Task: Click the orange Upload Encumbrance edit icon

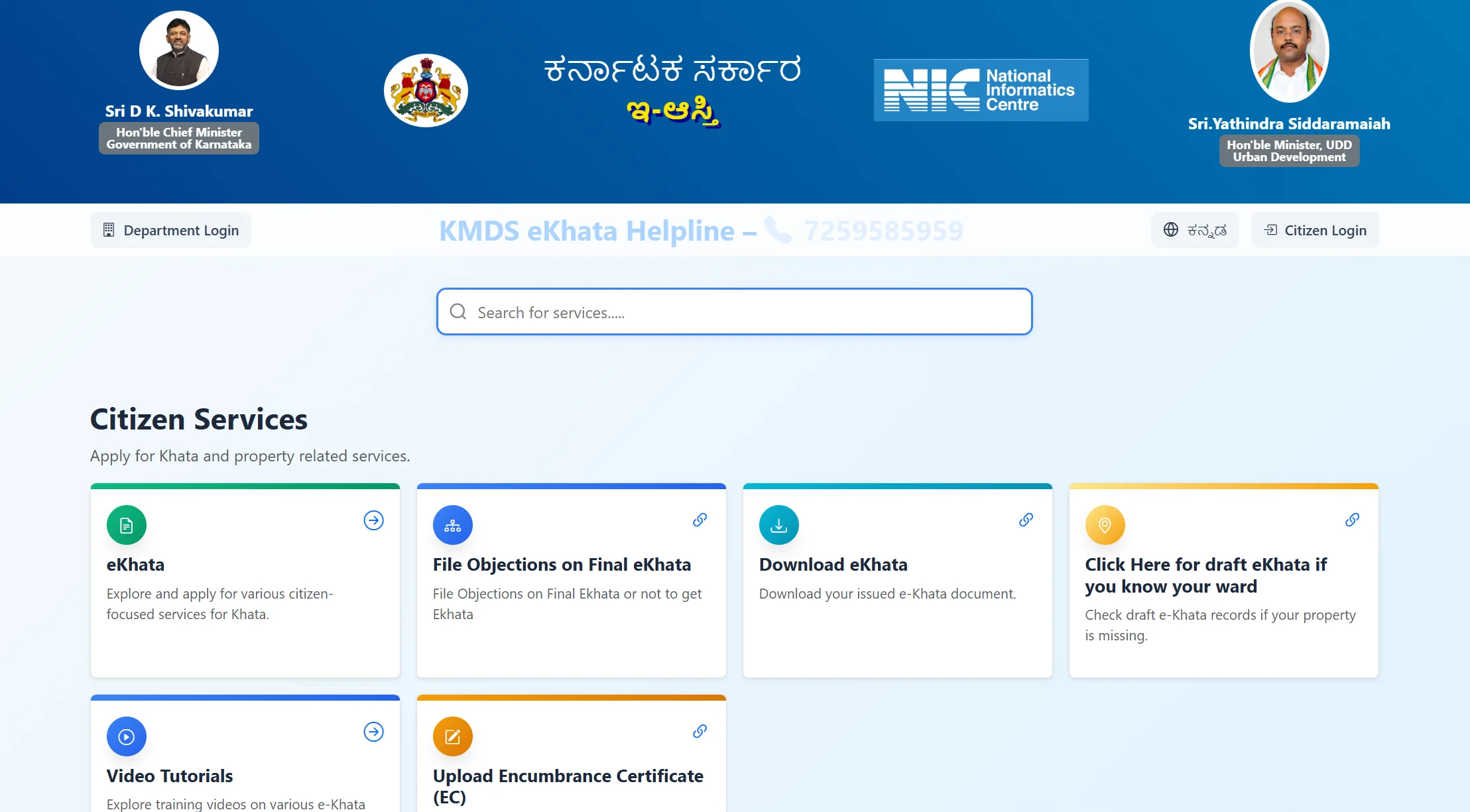Action: point(453,736)
